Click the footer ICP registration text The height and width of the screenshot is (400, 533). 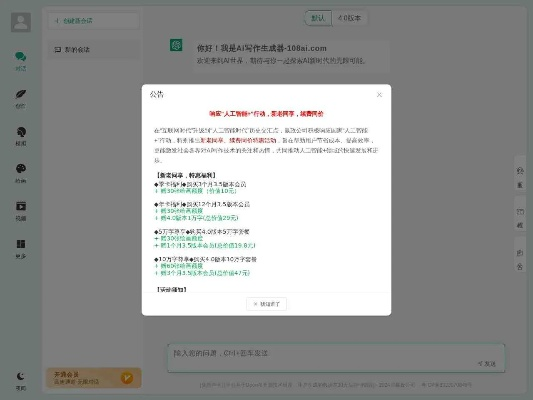[x=447, y=385]
